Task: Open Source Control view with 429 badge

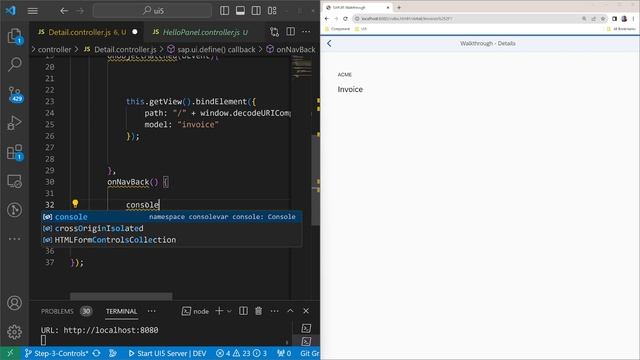Action: [x=15, y=94]
